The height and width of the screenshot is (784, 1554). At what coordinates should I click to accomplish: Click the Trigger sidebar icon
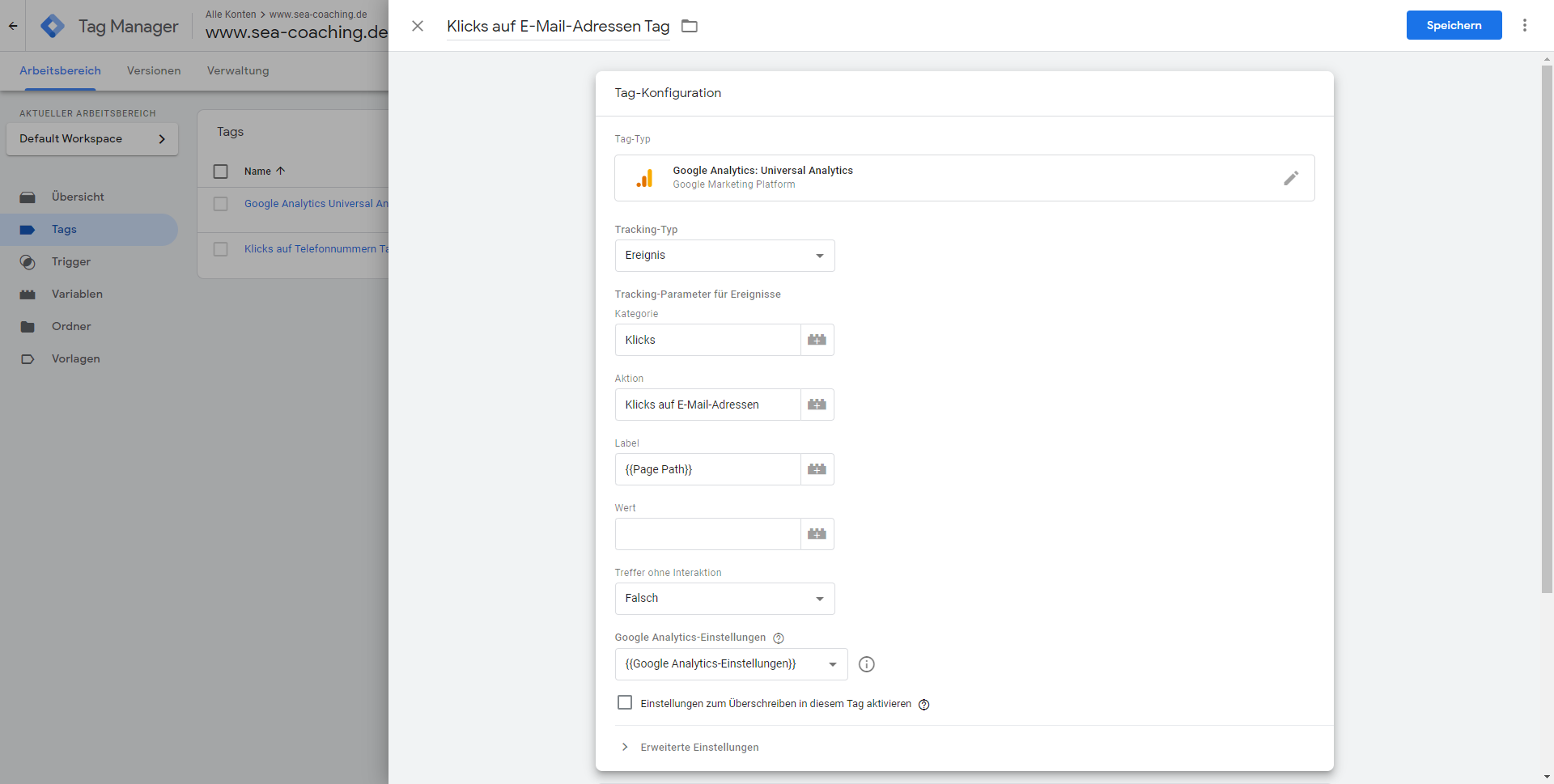click(x=28, y=262)
